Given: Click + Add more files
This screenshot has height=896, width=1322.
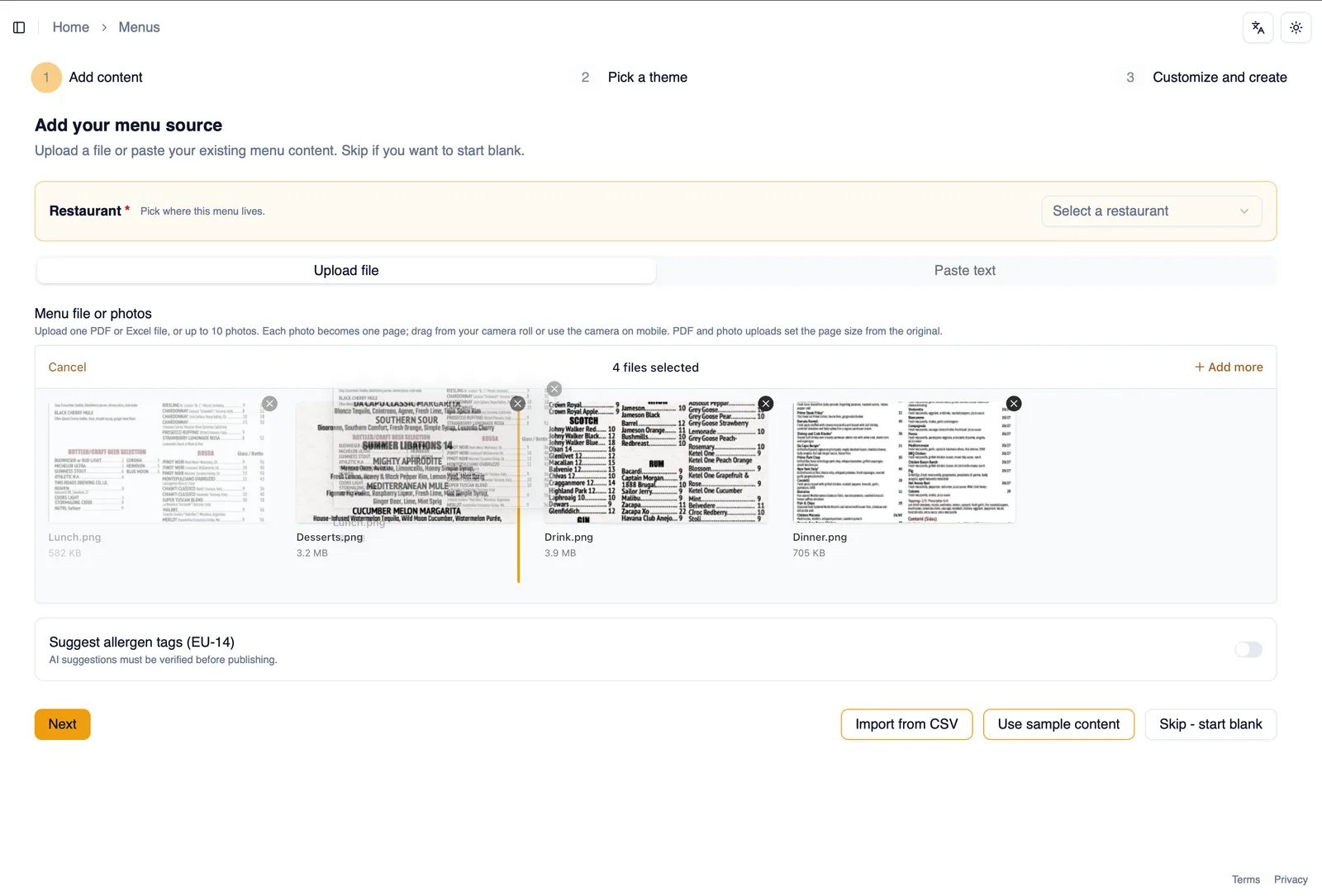Looking at the screenshot, I should [x=1229, y=367].
